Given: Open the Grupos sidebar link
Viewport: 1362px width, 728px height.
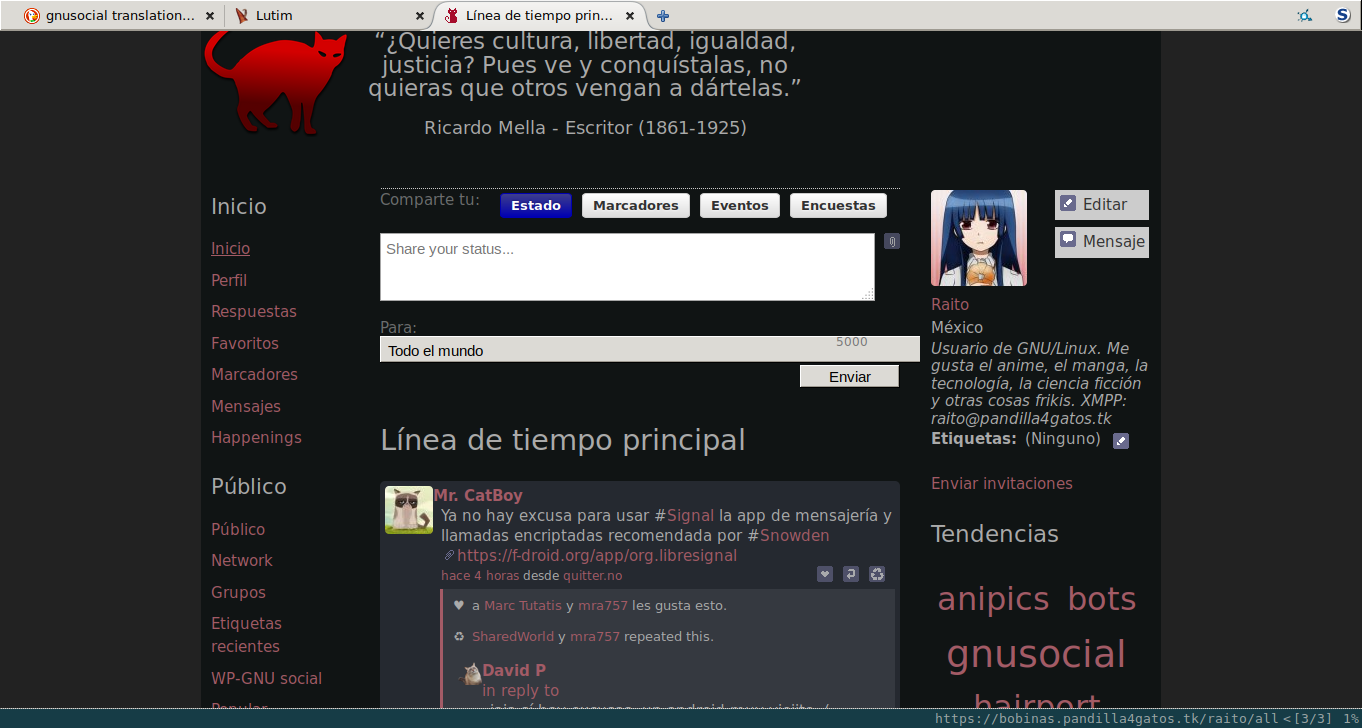Looking at the screenshot, I should pos(238,592).
